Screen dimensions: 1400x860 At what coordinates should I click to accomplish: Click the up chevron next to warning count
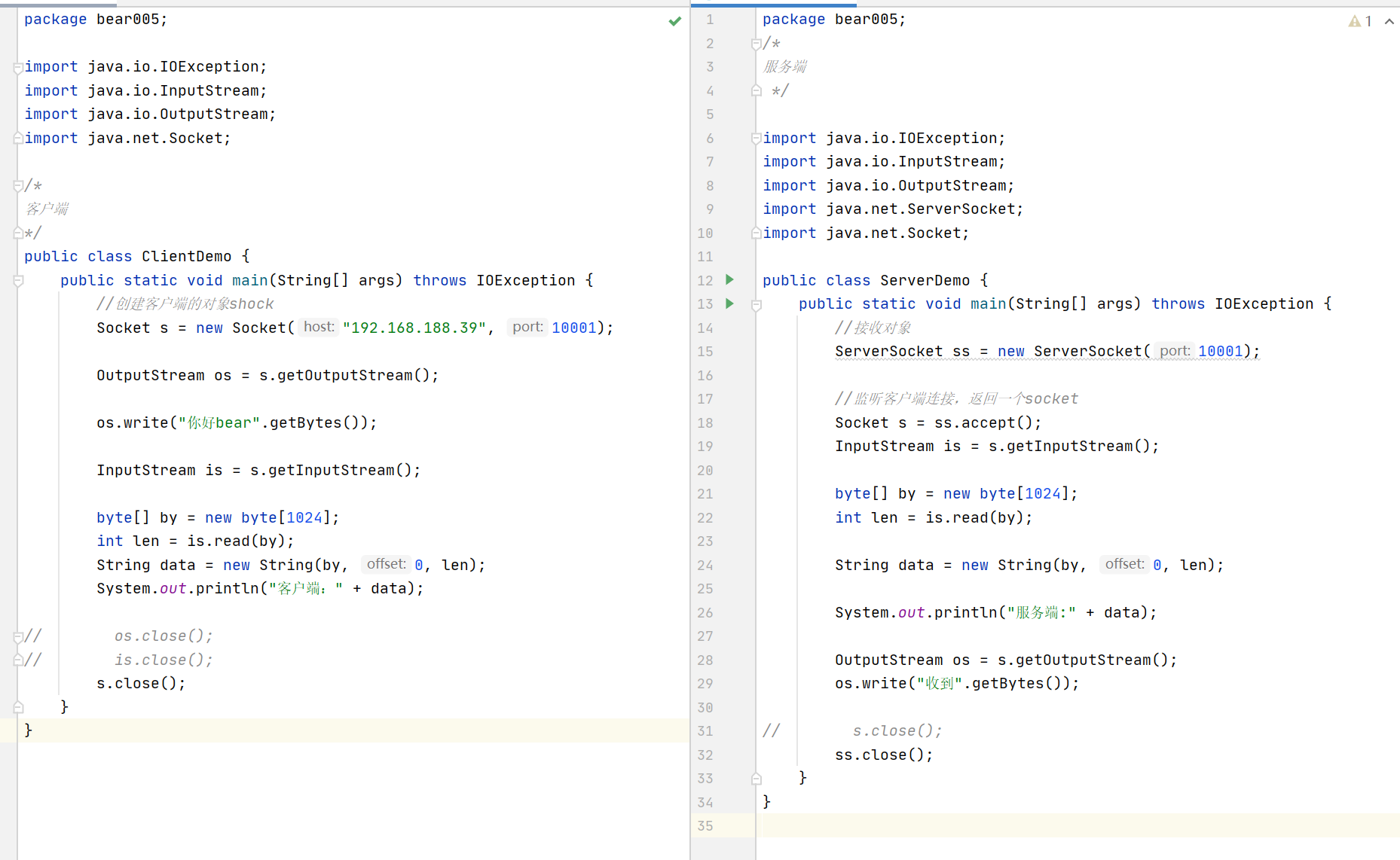coord(1389,21)
